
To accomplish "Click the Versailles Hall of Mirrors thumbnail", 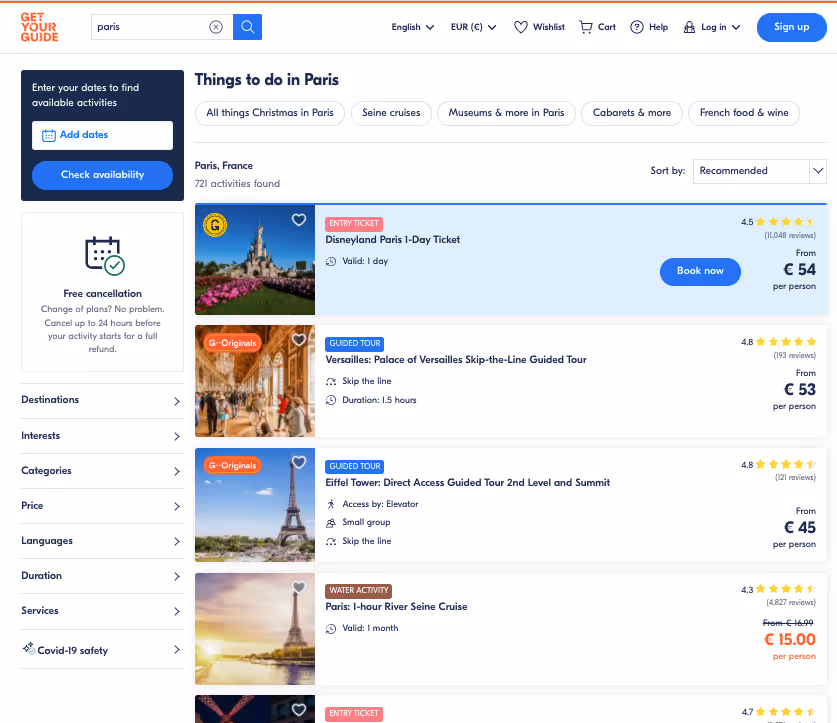I will click(255, 381).
